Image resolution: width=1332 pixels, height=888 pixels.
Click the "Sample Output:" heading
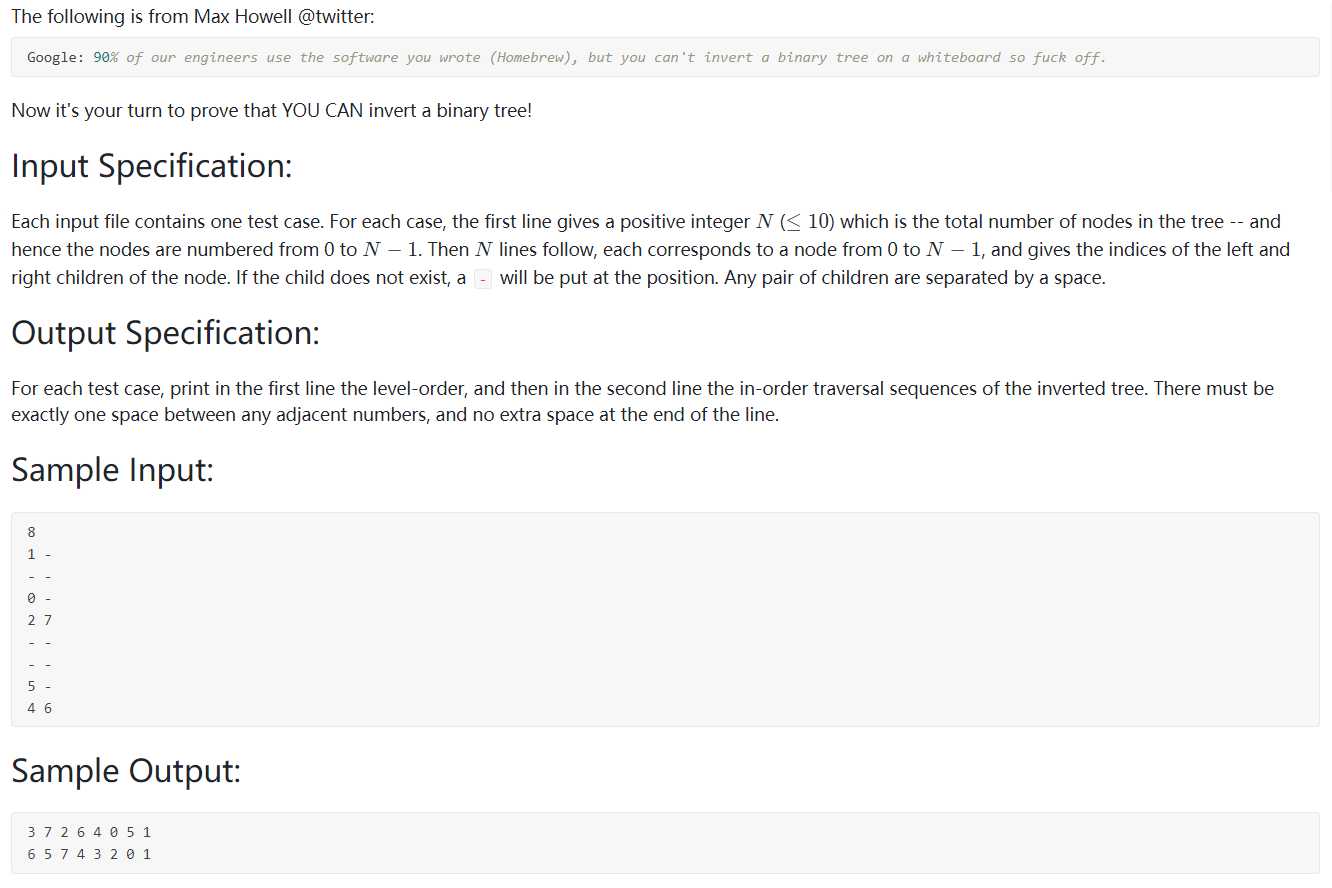126,771
